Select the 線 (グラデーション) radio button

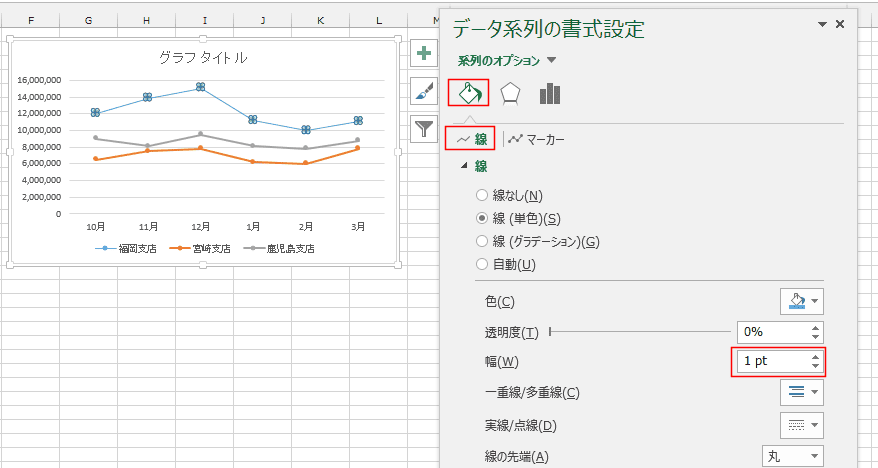[x=482, y=241]
